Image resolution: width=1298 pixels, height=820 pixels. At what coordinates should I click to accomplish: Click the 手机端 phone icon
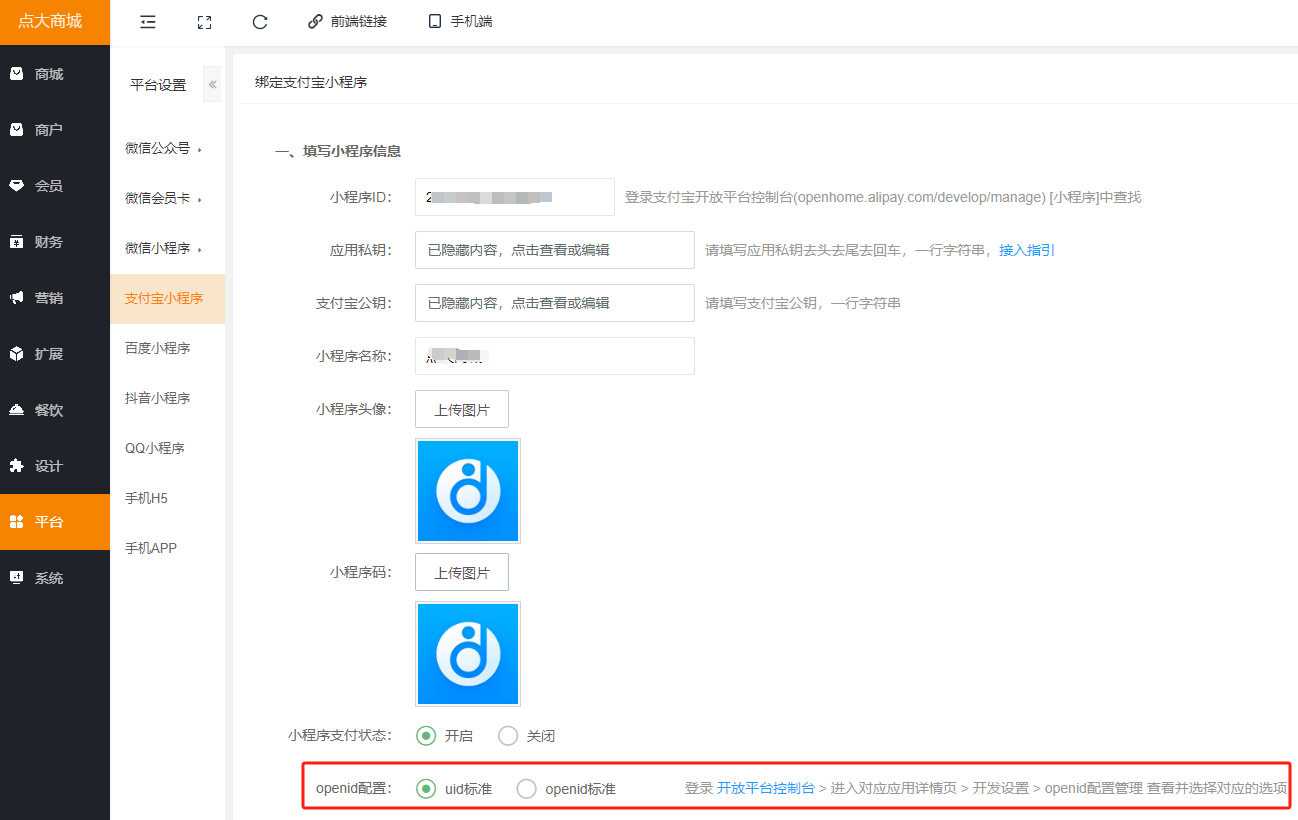click(435, 21)
